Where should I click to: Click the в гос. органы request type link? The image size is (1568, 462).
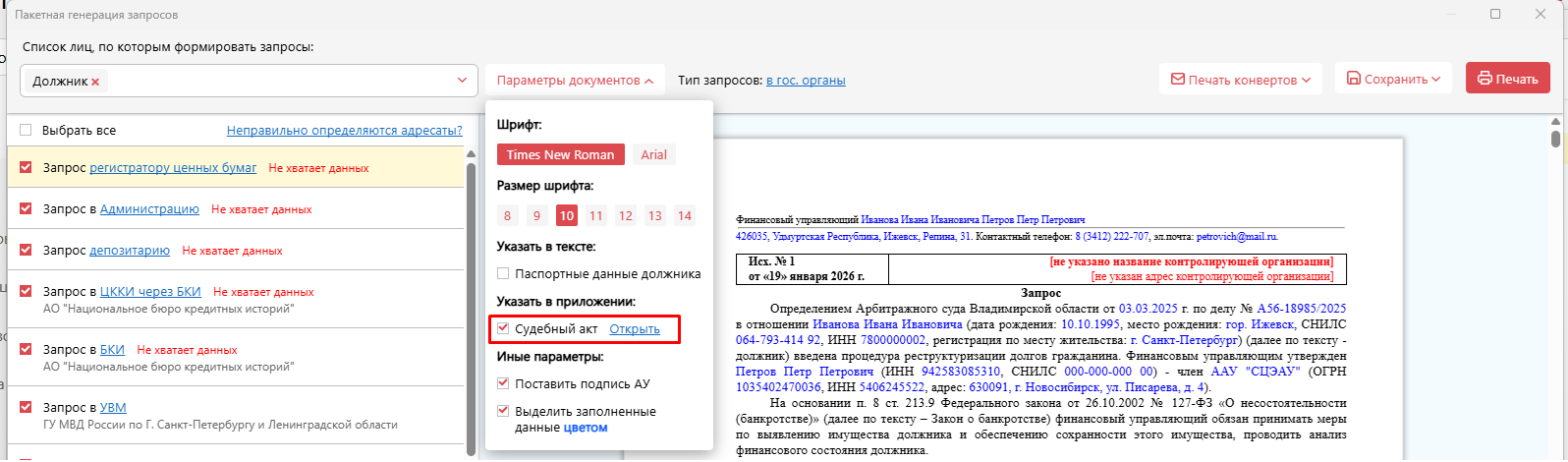[x=806, y=80]
